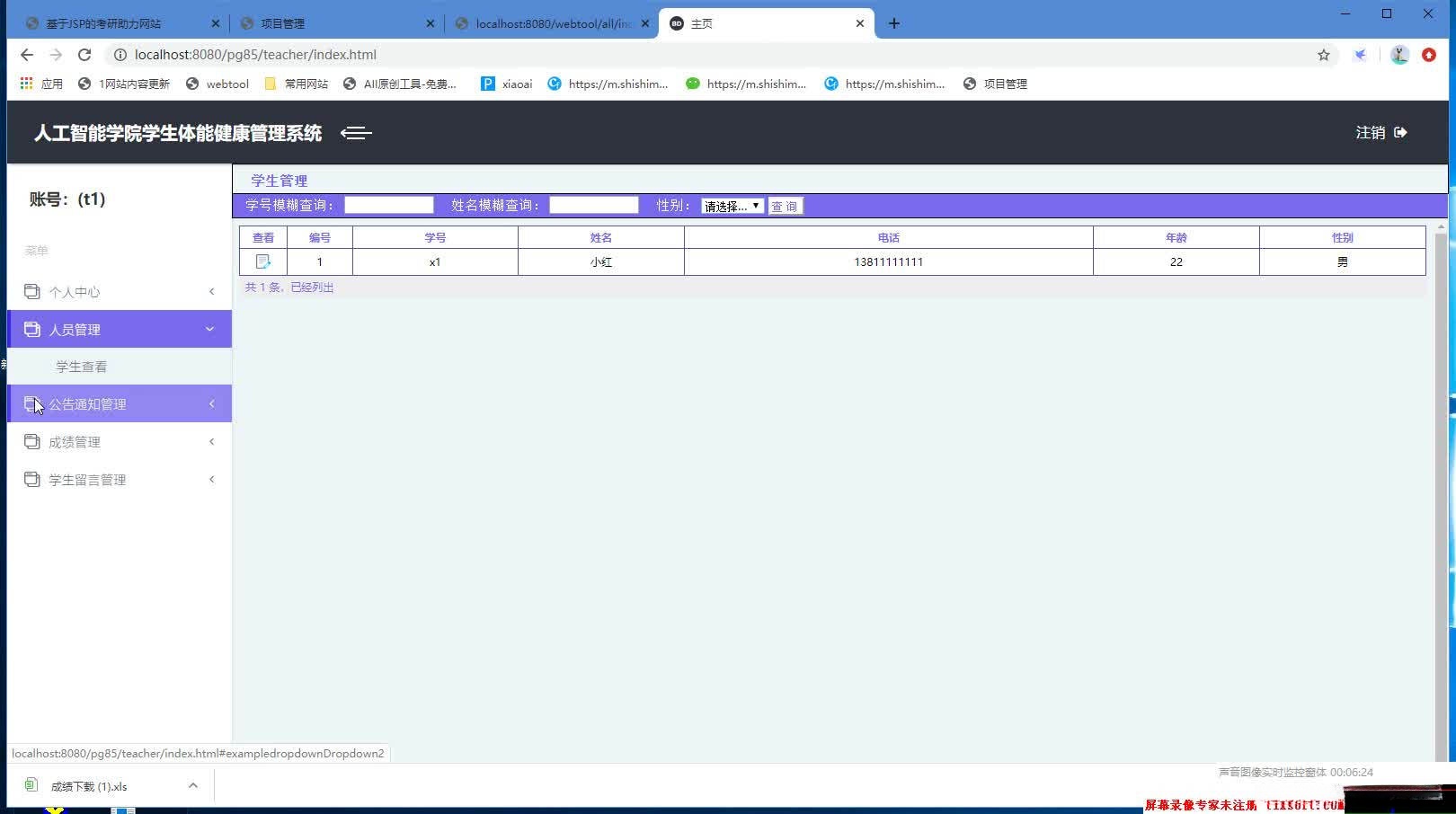Click the 人工智能学院学生体能健康管理系统 title

(178, 133)
